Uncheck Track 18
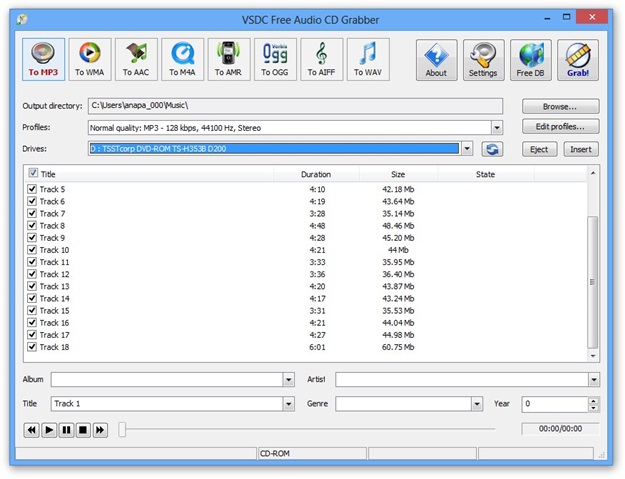The width and height of the screenshot is (625, 479). [x=32, y=346]
